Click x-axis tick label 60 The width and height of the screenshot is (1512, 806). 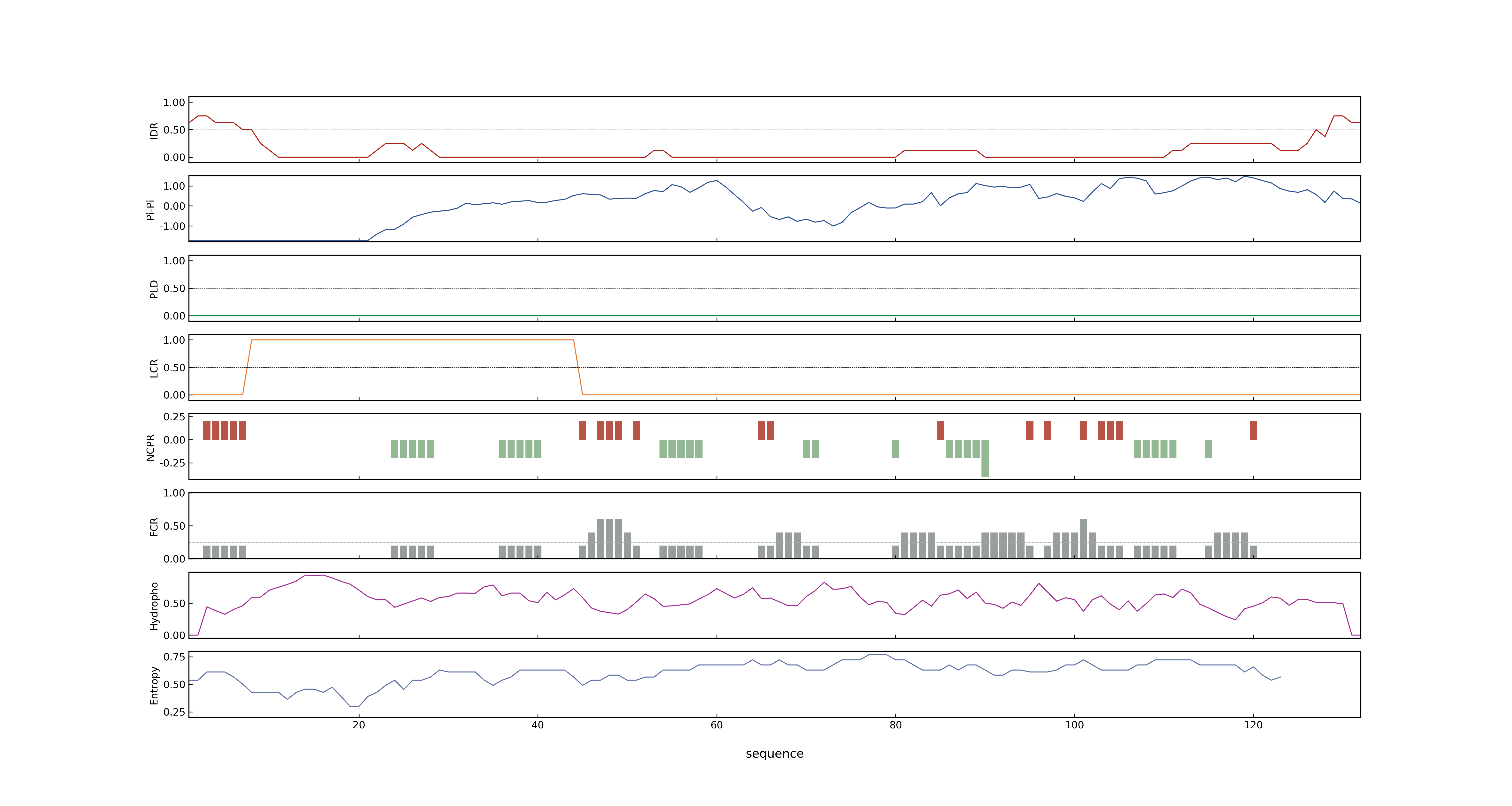point(717,725)
